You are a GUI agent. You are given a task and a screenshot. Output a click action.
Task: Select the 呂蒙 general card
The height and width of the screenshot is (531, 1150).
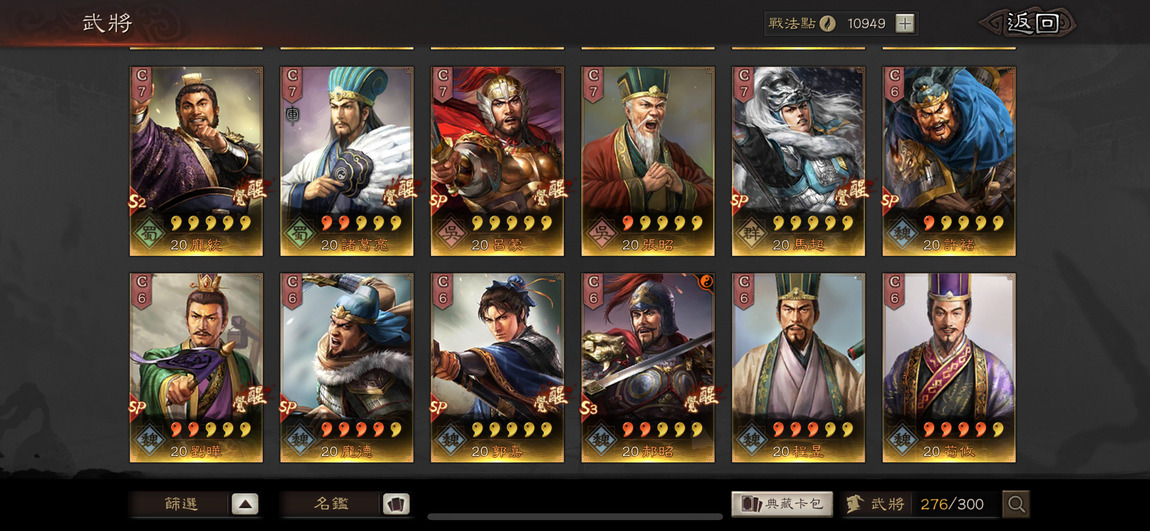point(497,161)
